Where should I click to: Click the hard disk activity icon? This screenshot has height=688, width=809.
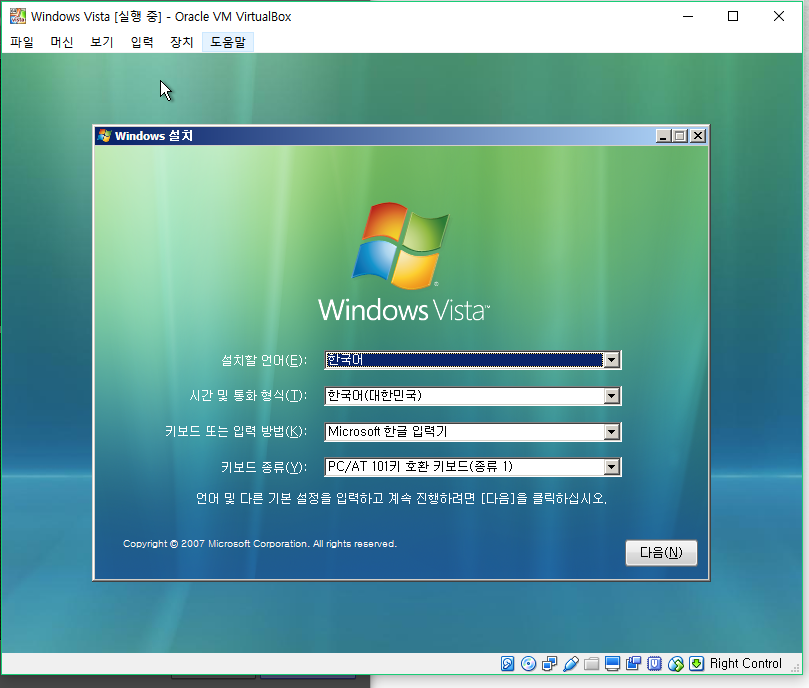[507, 664]
